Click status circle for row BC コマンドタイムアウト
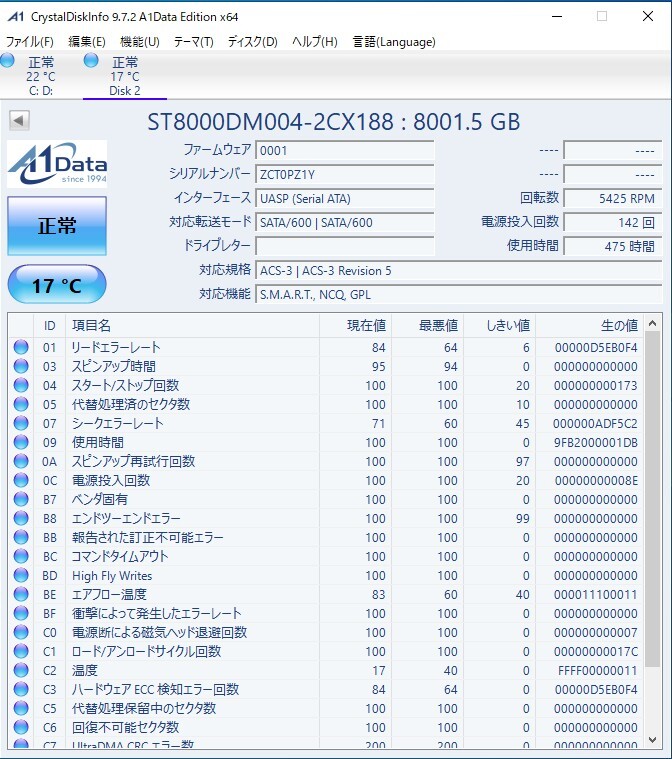The width and height of the screenshot is (672, 759). click(21, 556)
